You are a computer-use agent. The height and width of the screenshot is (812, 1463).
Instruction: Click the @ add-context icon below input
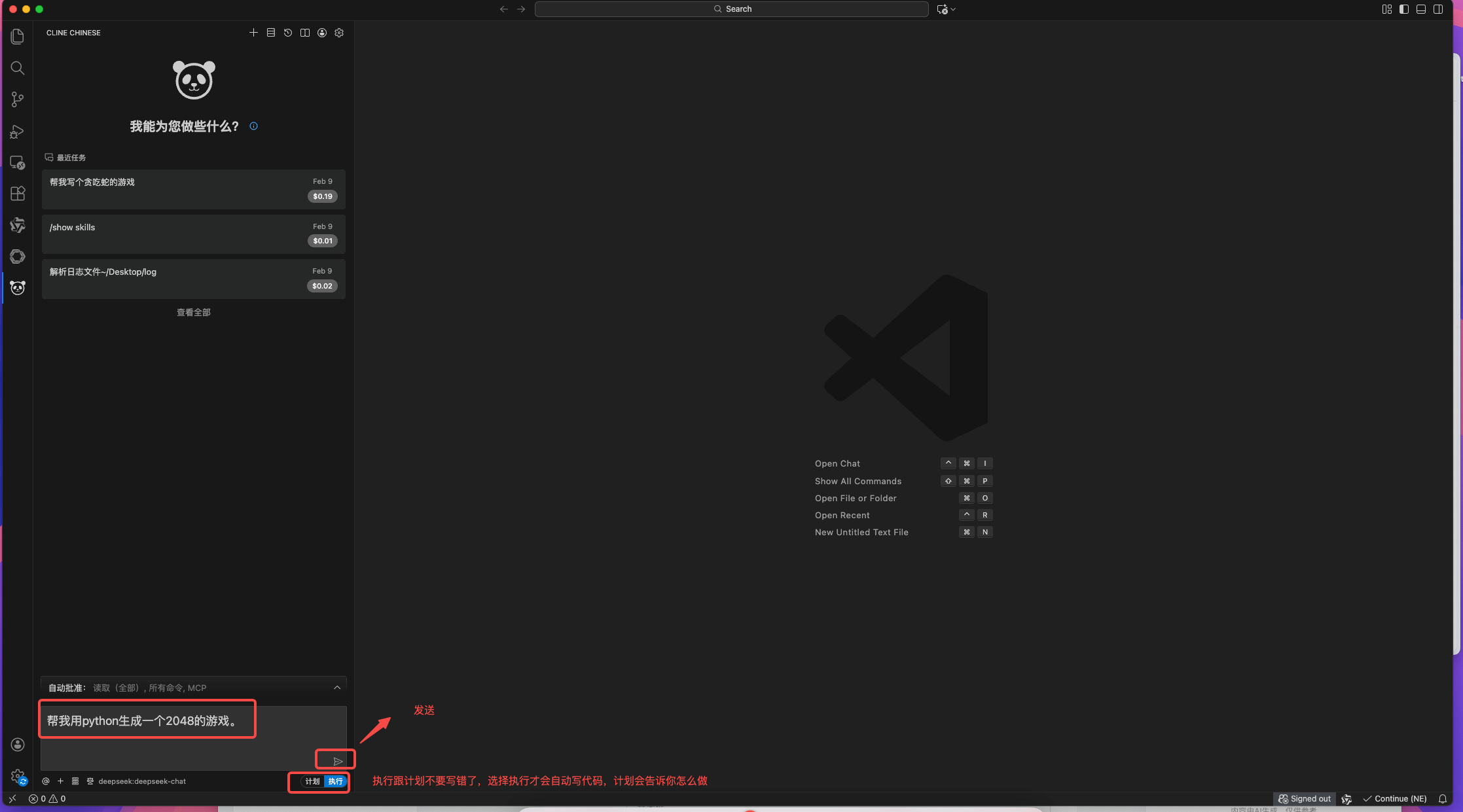coord(46,781)
